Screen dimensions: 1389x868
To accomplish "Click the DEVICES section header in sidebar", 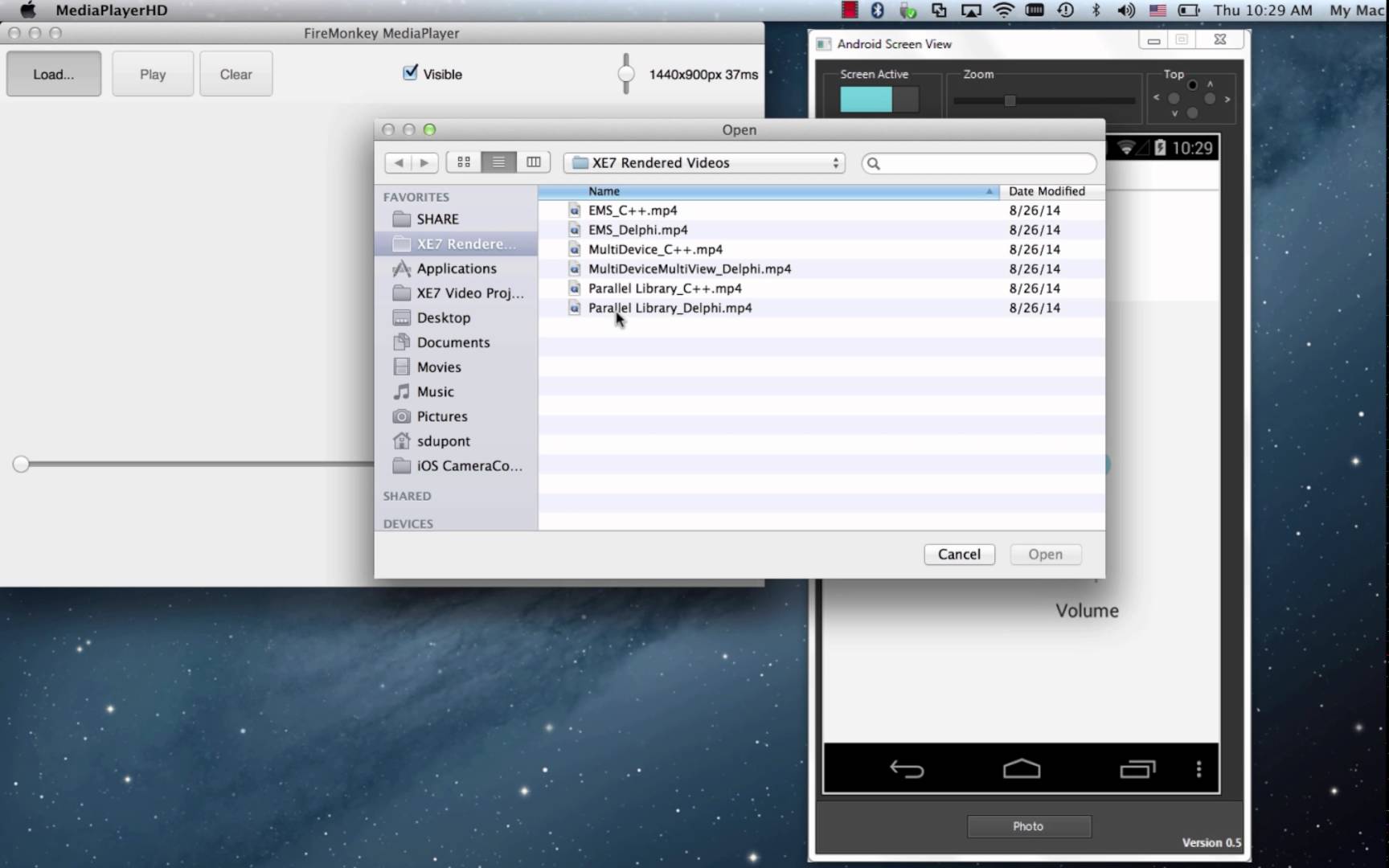I will pos(408,523).
